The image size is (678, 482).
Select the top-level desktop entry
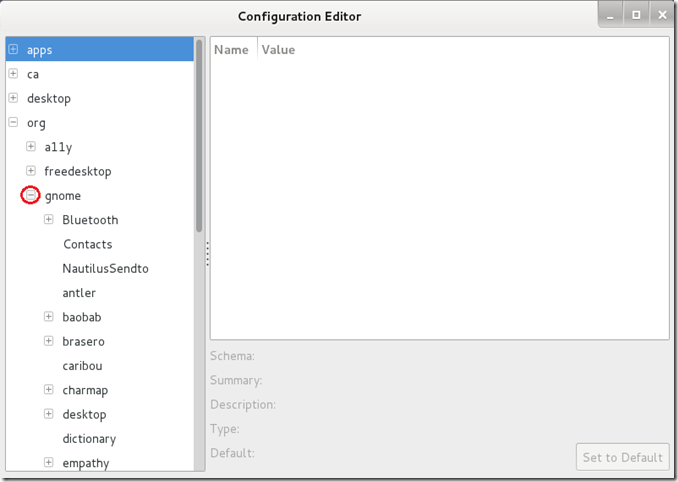click(x=49, y=99)
